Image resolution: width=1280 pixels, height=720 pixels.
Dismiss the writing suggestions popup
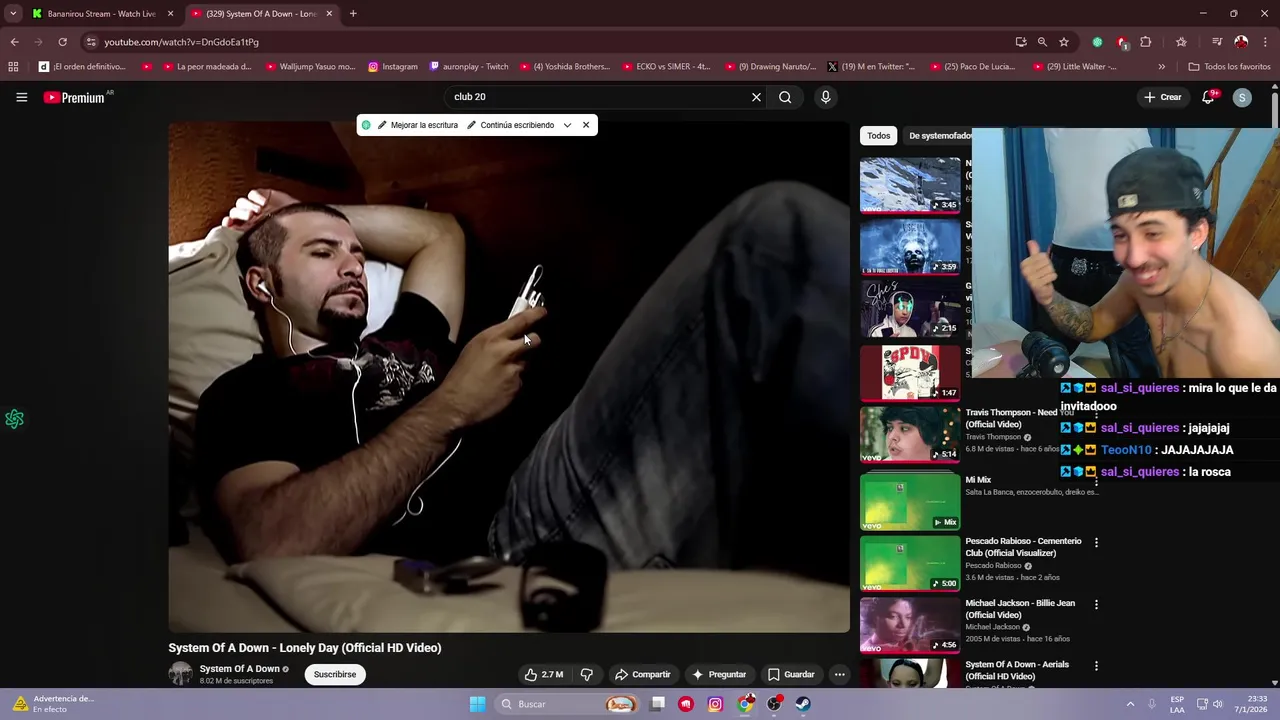[x=586, y=125]
